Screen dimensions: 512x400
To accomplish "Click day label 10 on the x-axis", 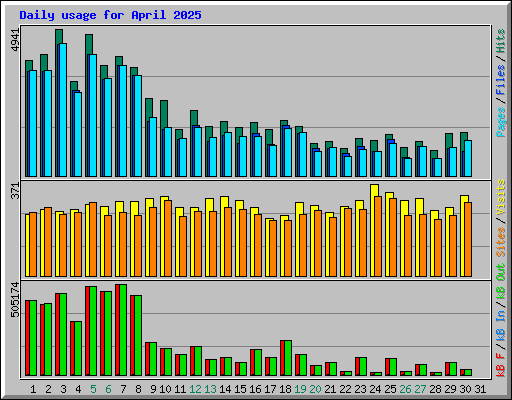I will (x=165, y=389).
